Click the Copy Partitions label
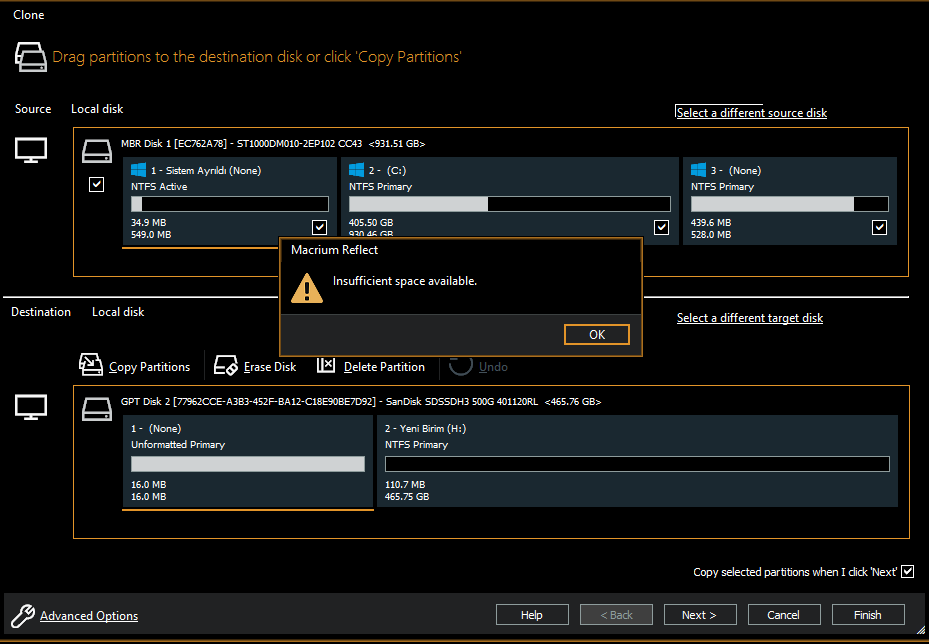Image resolution: width=929 pixels, height=644 pixels. point(149,367)
